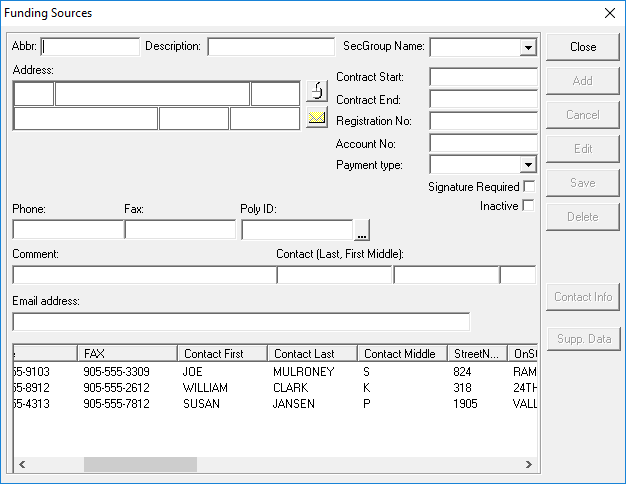Click the Phone input field
Image resolution: width=626 pixels, height=484 pixels.
68,230
